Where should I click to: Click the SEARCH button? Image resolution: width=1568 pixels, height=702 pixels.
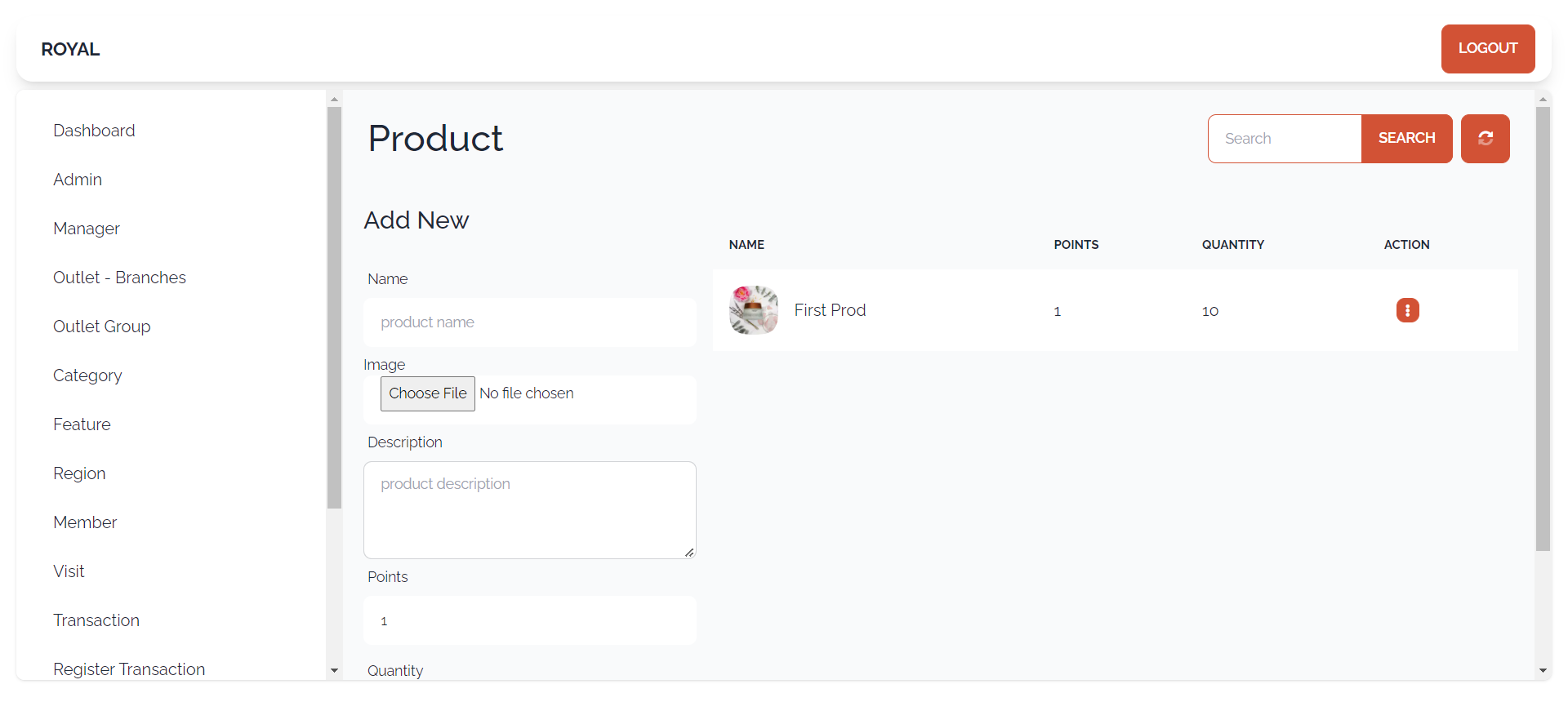[x=1406, y=139]
